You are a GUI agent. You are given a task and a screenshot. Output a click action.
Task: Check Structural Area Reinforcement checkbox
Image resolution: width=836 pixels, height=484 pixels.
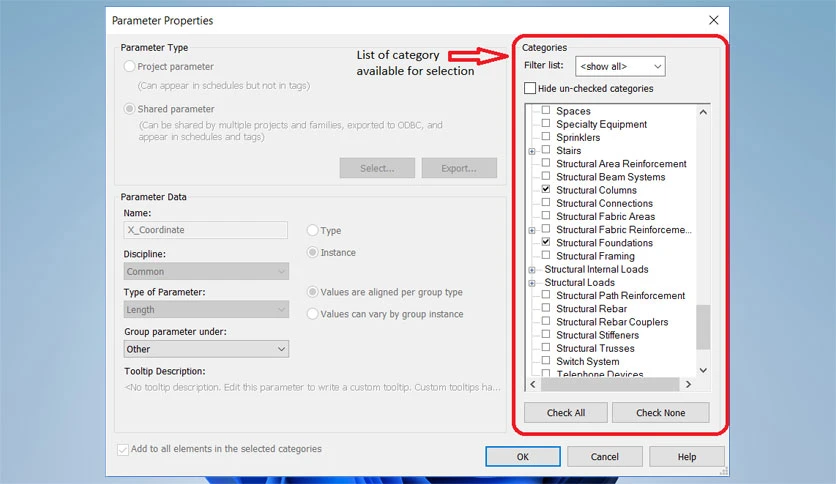(545, 163)
